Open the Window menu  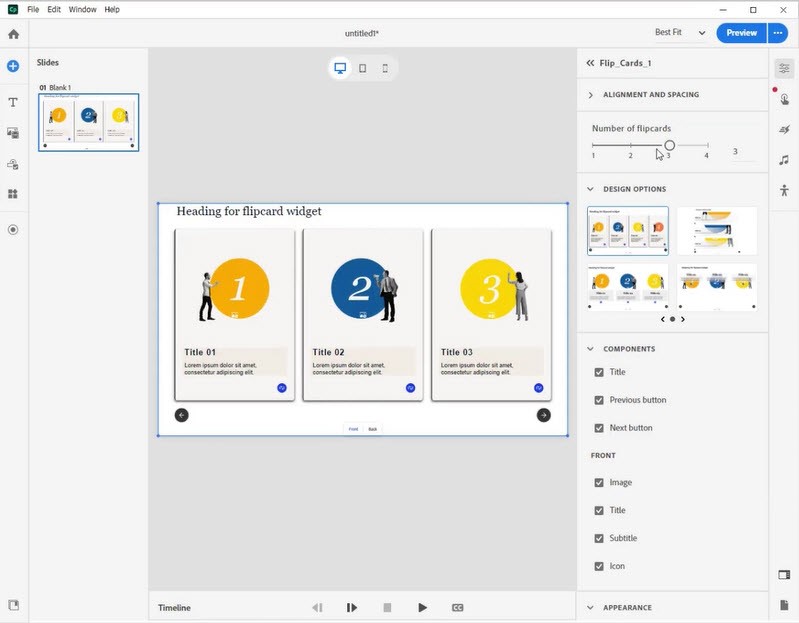pyautogui.click(x=83, y=9)
